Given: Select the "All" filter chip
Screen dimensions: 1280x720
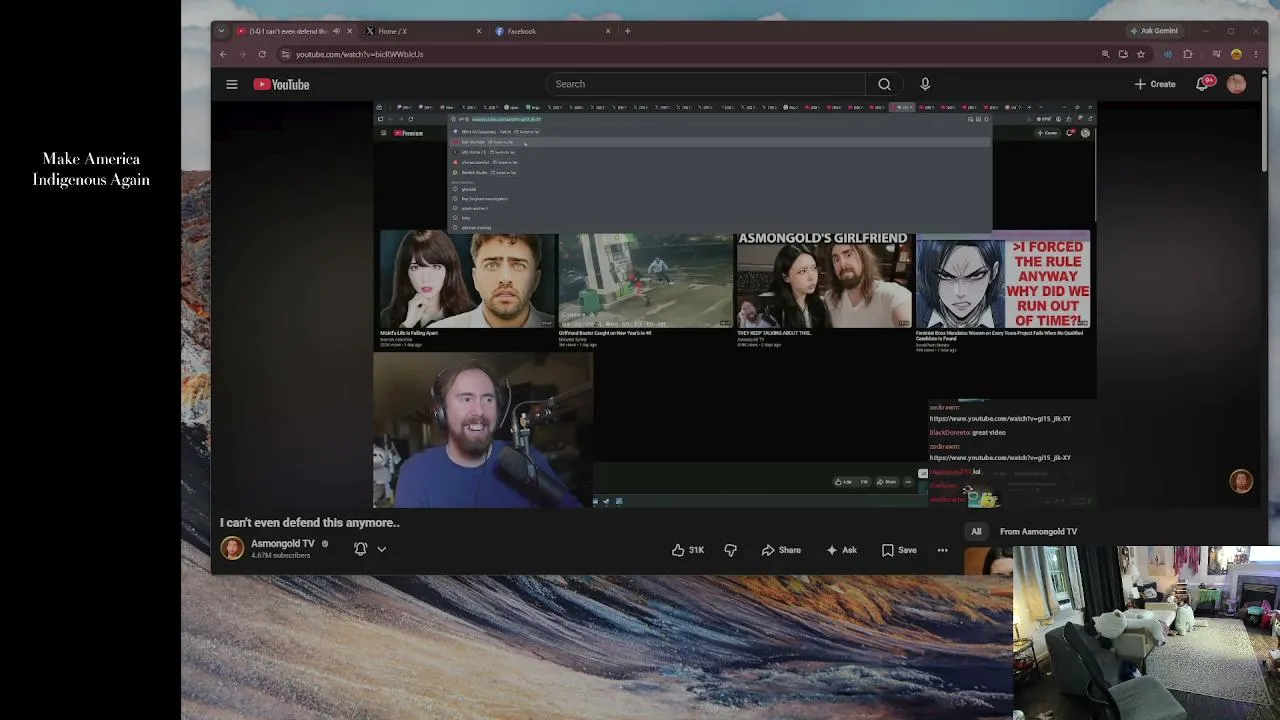Looking at the screenshot, I should 976,532.
